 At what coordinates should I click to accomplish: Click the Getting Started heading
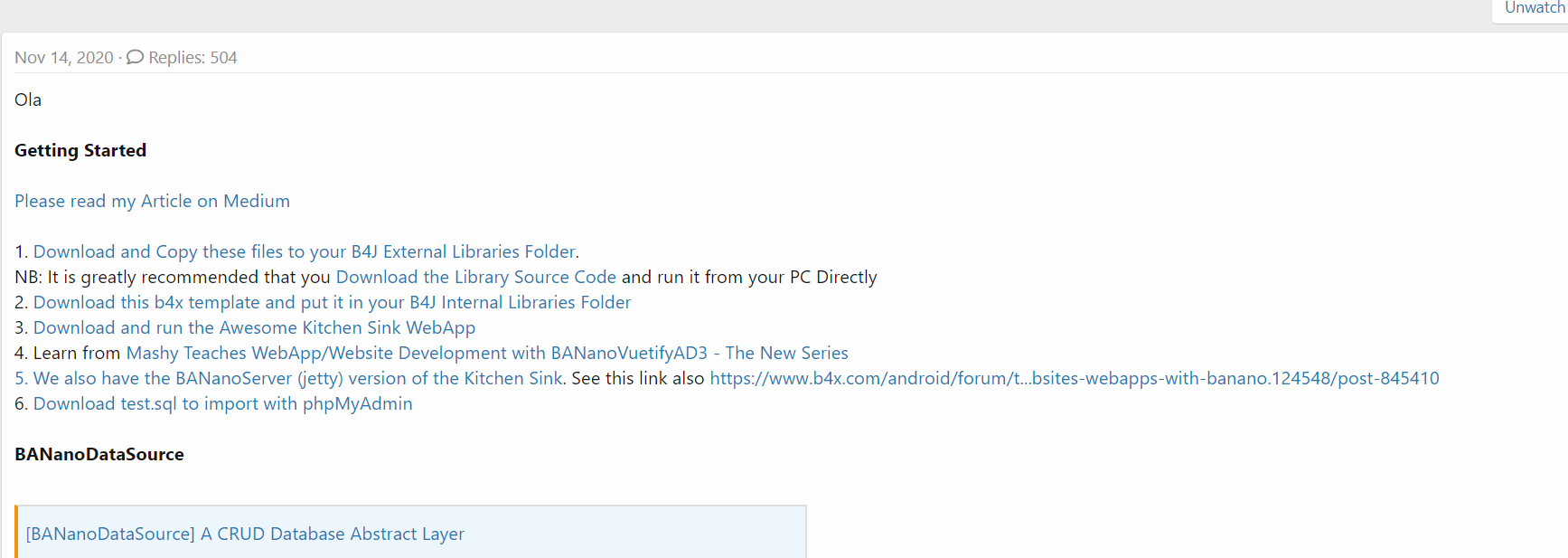[x=80, y=150]
